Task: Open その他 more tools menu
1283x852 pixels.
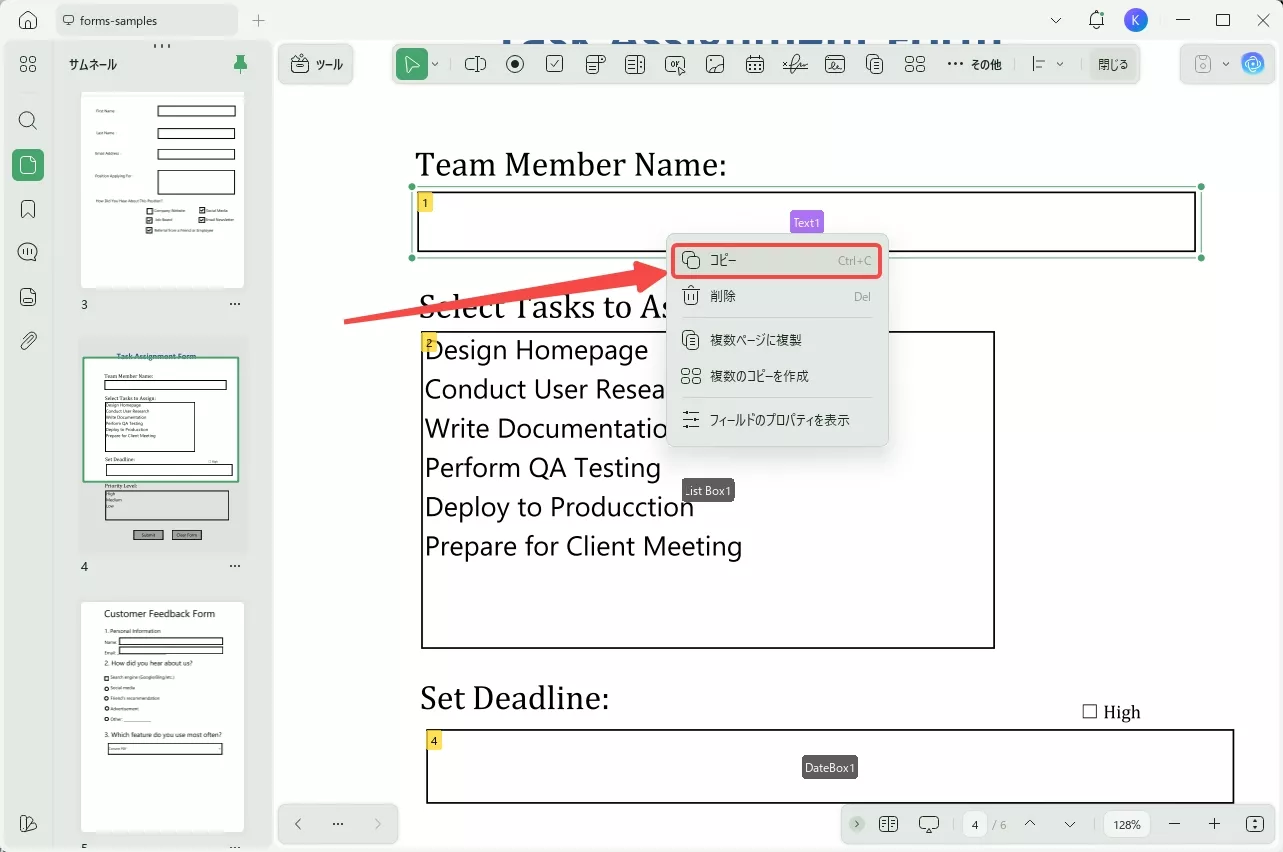Action: 974,64
